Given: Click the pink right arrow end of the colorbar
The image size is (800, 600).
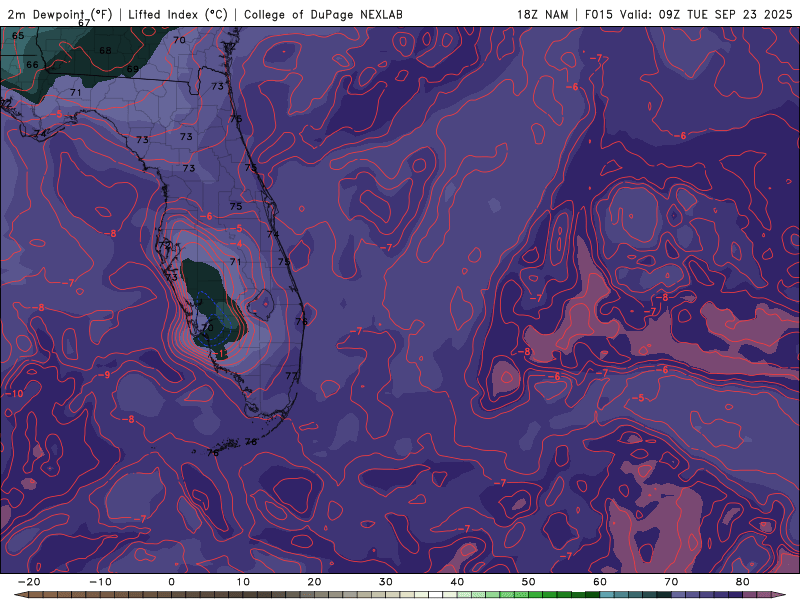Looking at the screenshot, I should (x=779, y=595).
